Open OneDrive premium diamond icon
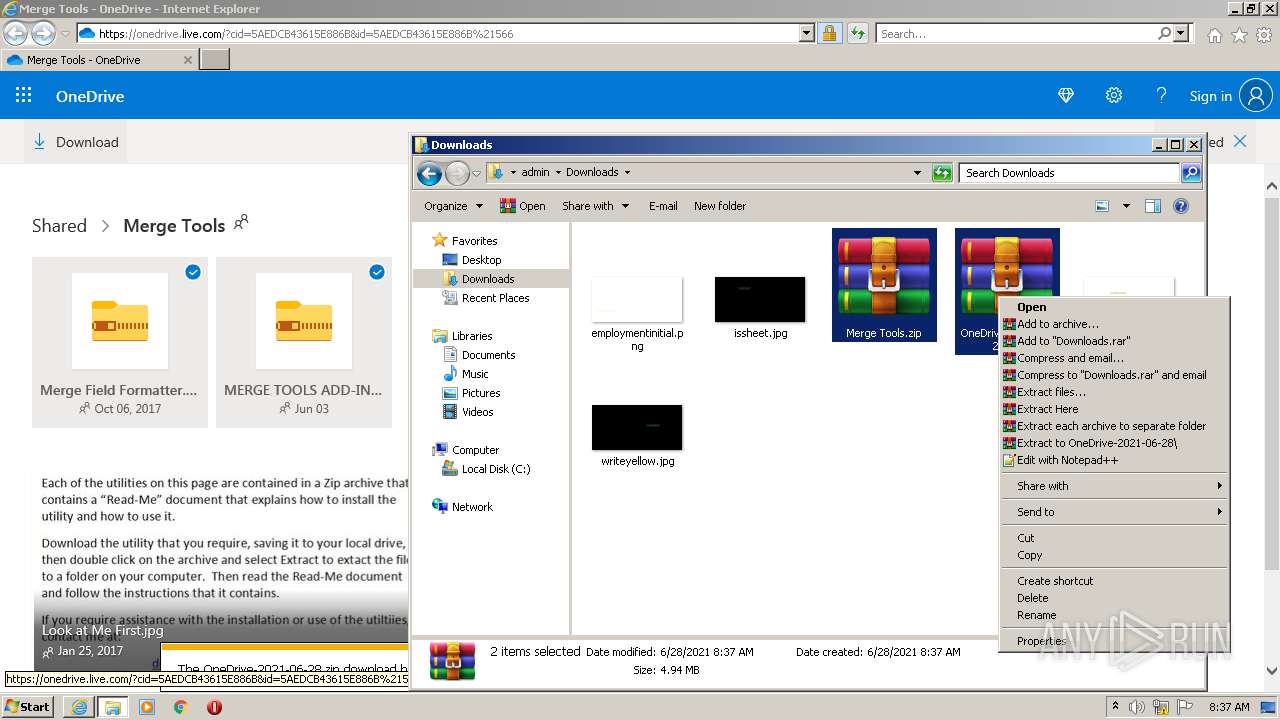Image resolution: width=1280 pixels, height=720 pixels. click(x=1066, y=96)
